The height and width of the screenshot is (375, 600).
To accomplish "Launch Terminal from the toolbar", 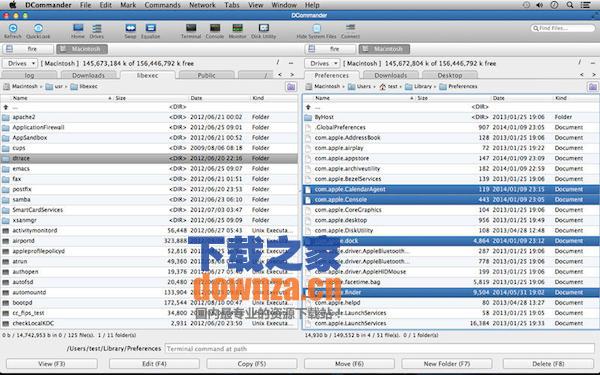I will (191, 31).
